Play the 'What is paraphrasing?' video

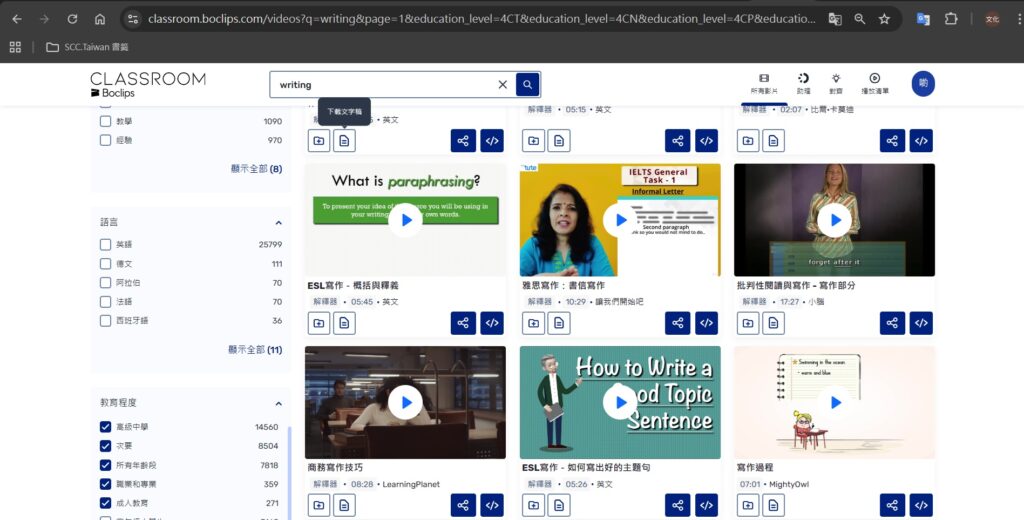(x=405, y=220)
